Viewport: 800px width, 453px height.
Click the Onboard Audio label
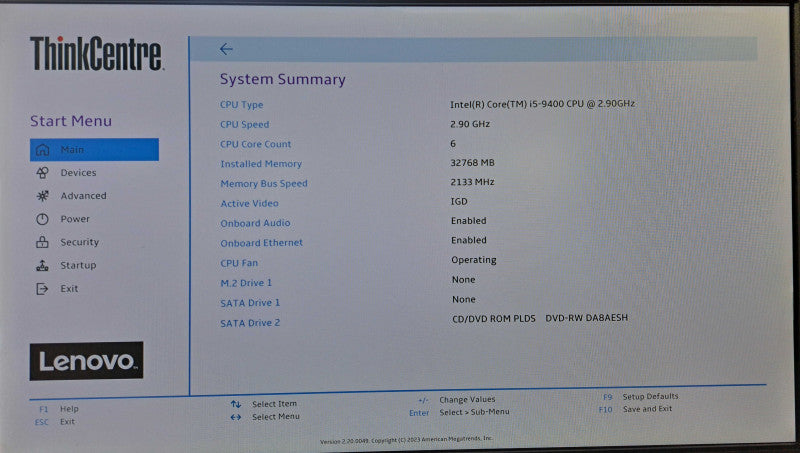255,223
